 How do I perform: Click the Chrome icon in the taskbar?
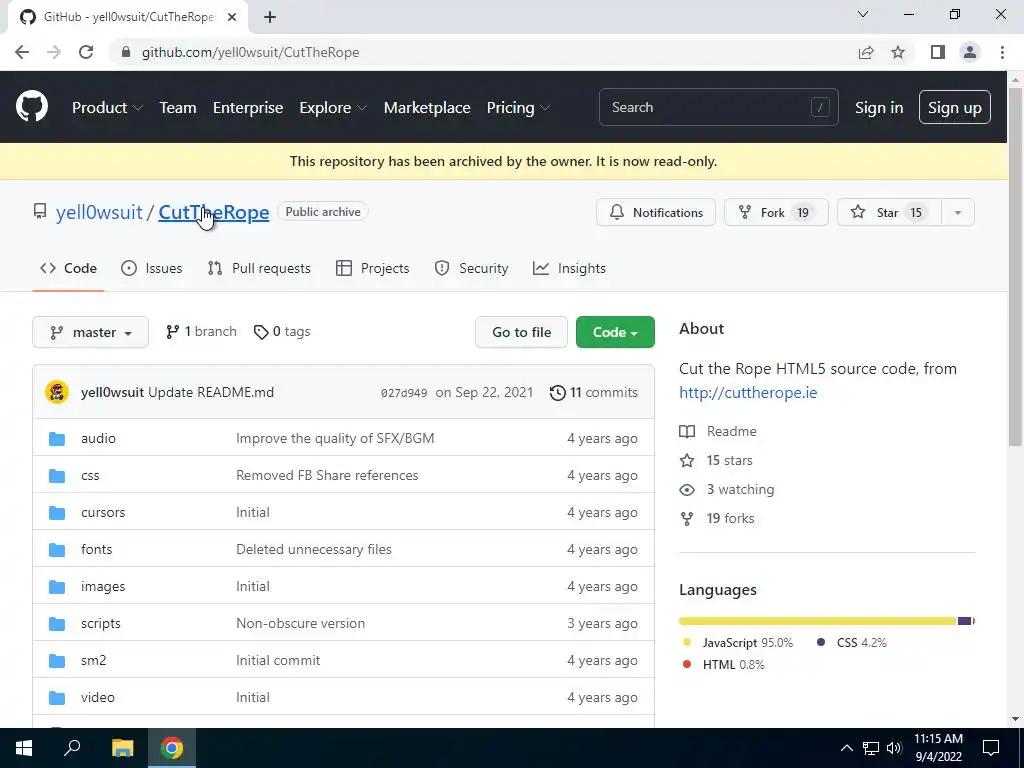(x=172, y=748)
